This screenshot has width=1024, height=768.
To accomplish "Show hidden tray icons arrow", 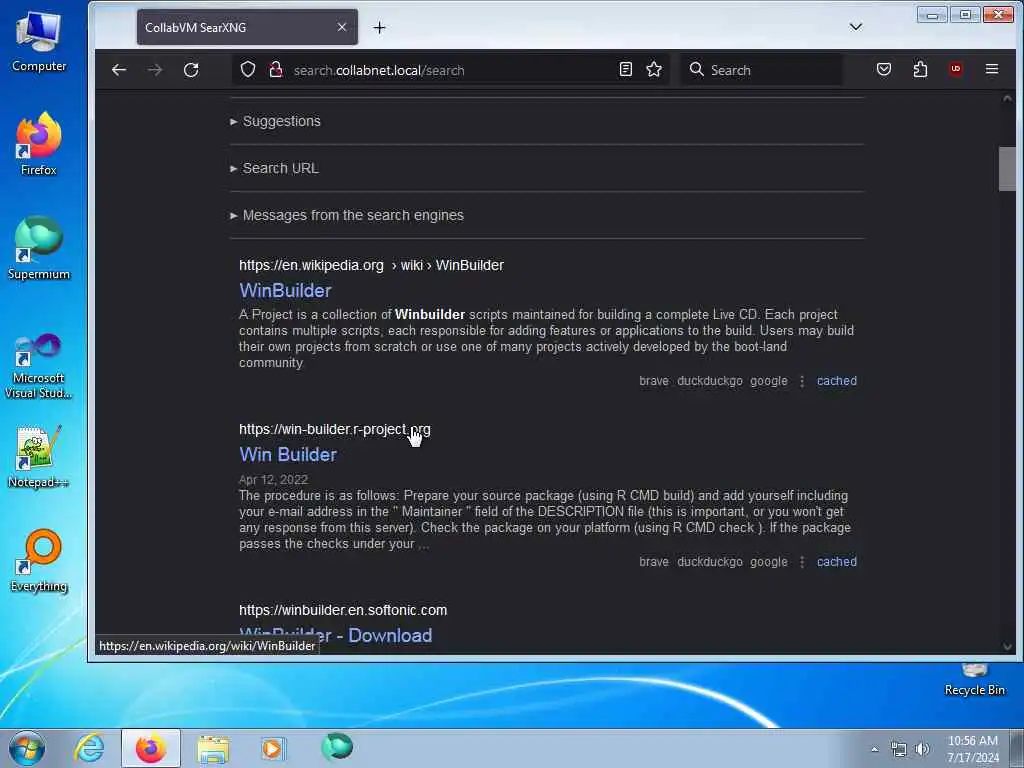I will click(x=874, y=749).
